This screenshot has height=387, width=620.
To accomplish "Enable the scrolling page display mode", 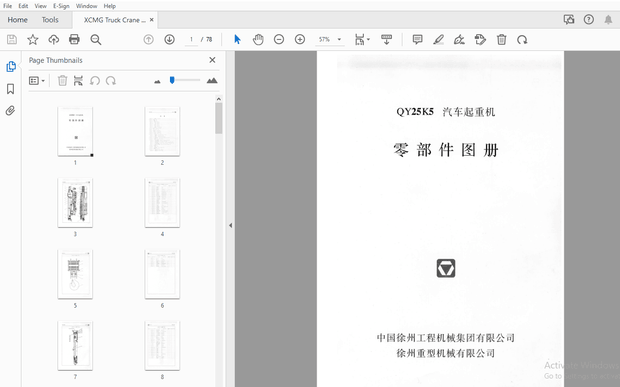I will click(386, 40).
